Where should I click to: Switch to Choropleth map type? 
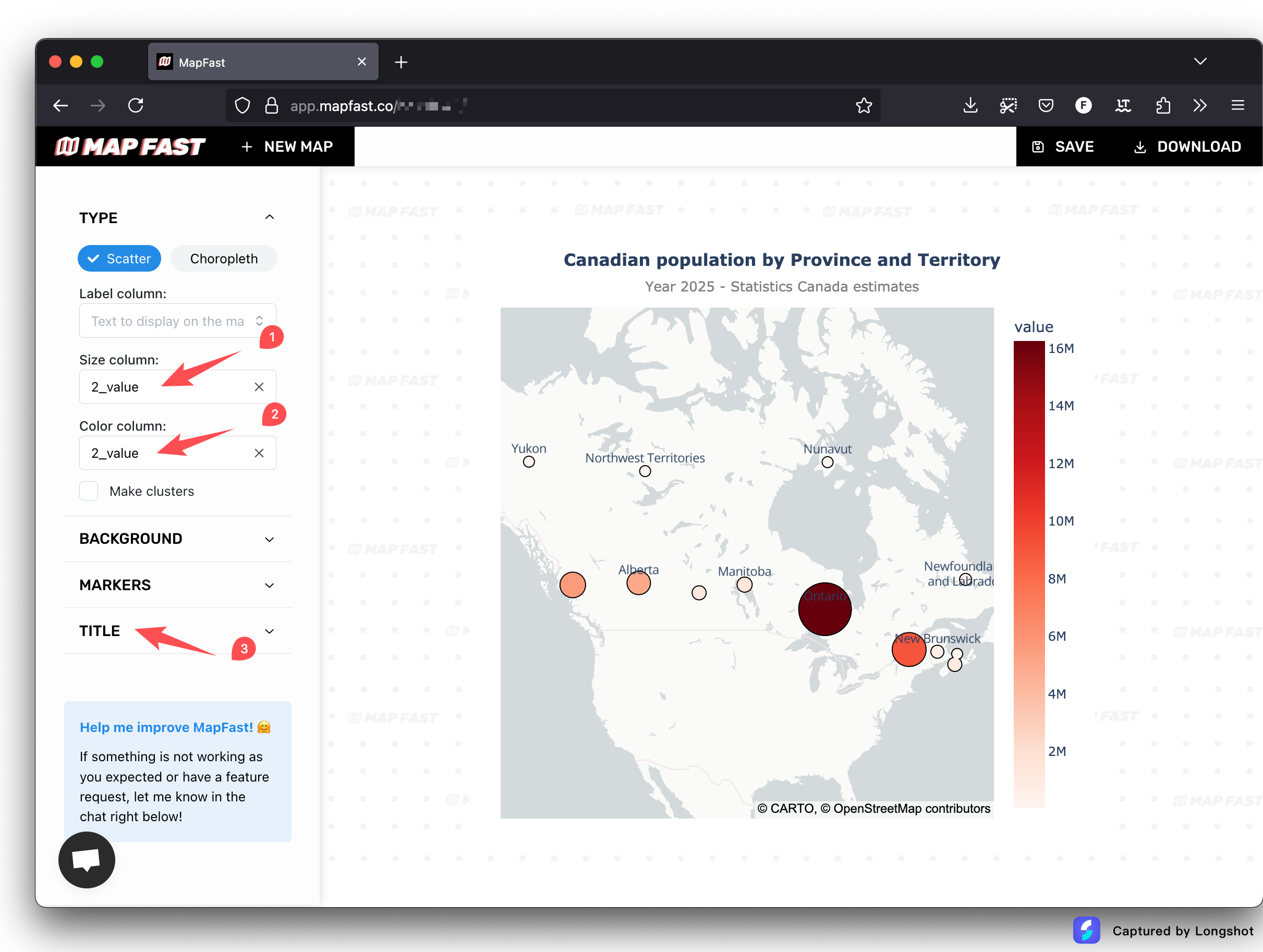pos(224,259)
